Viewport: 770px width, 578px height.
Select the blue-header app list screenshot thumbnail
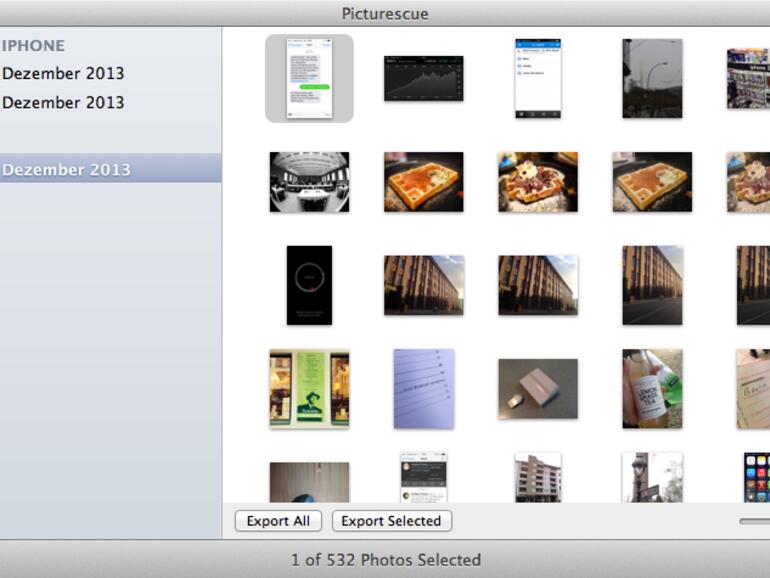pos(538,79)
